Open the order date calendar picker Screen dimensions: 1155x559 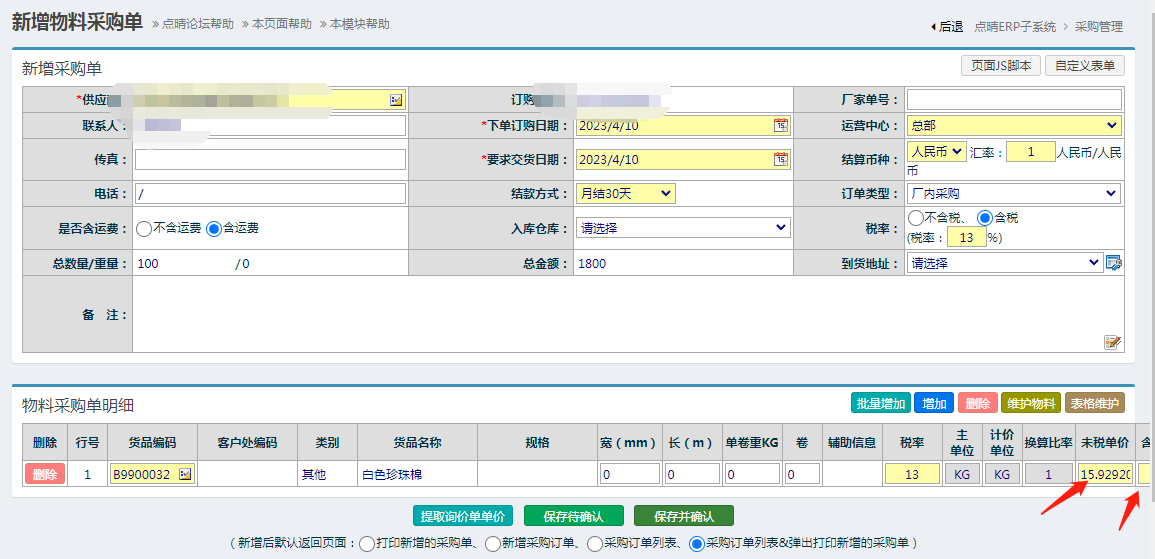click(x=781, y=126)
